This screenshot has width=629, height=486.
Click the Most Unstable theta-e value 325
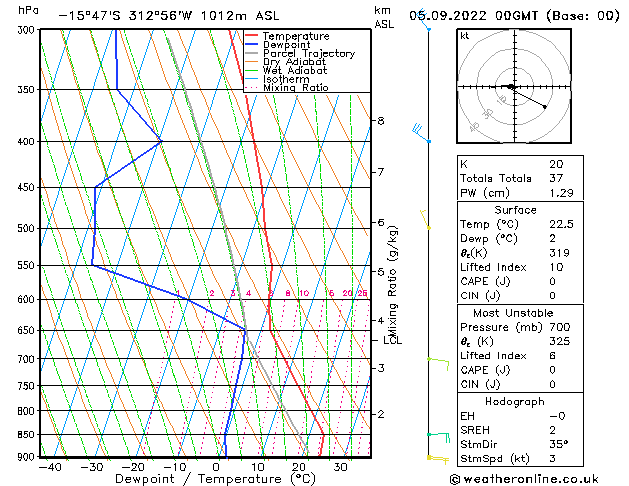(x=560, y=341)
